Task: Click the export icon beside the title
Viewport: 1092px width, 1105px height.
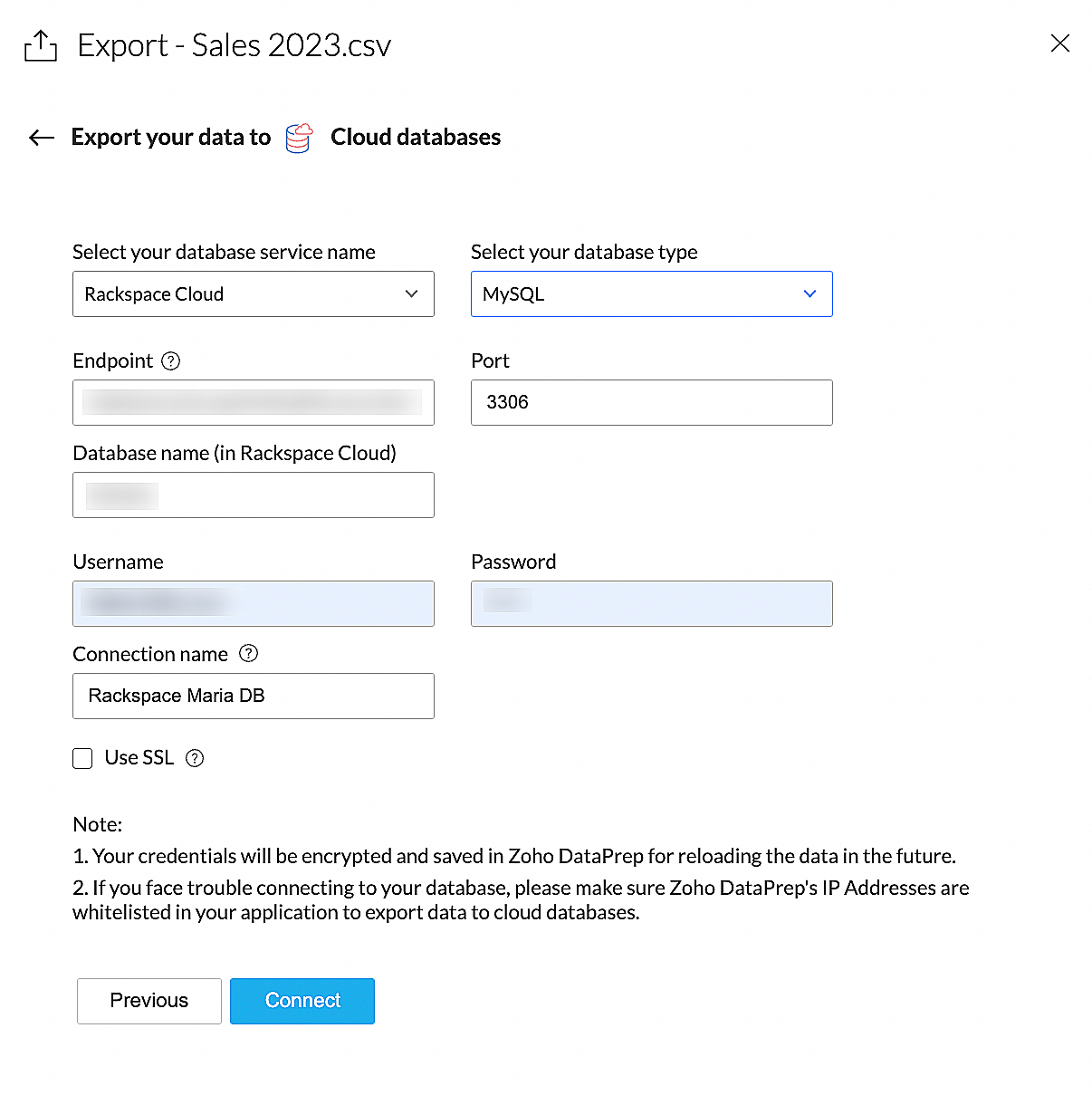Action: [x=41, y=45]
